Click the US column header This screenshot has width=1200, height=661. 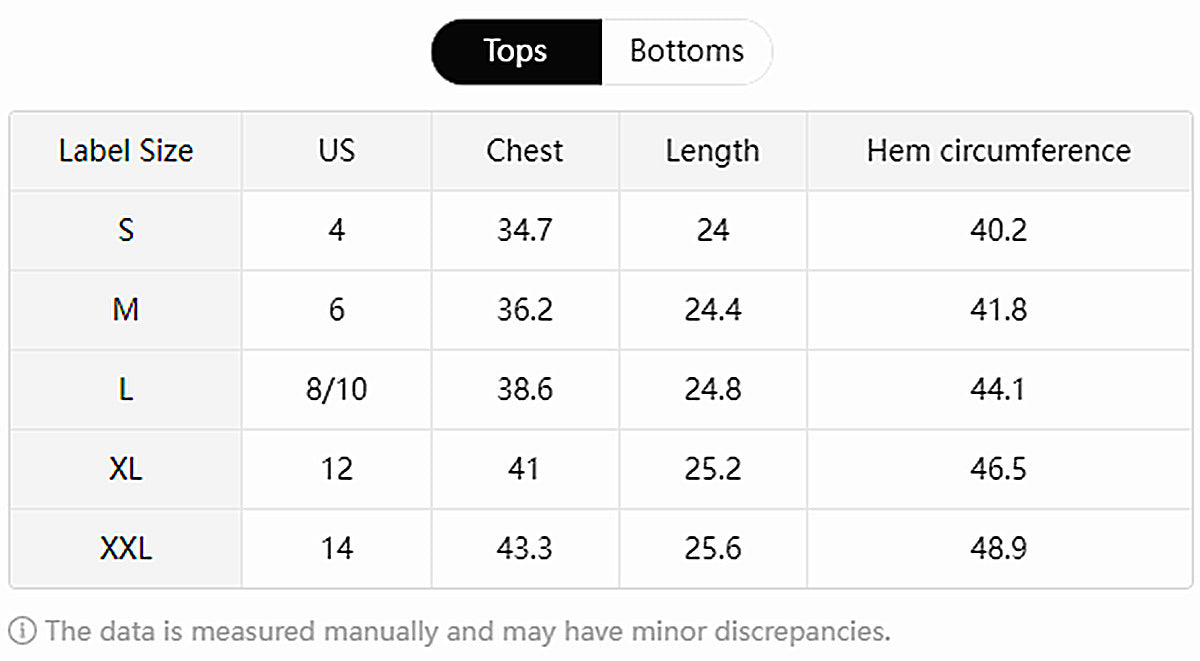pos(336,151)
